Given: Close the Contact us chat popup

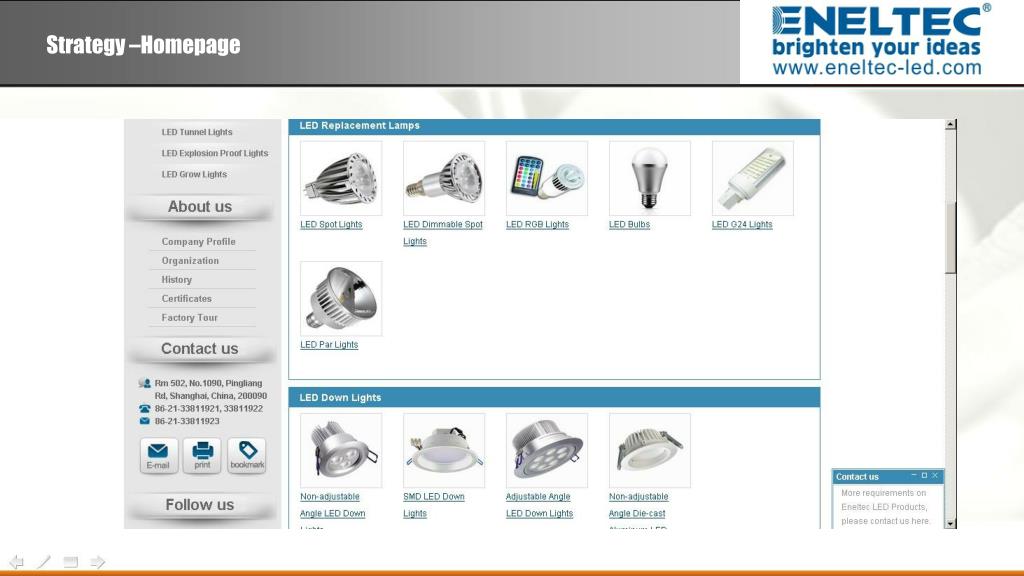Looking at the screenshot, I should click(935, 475).
